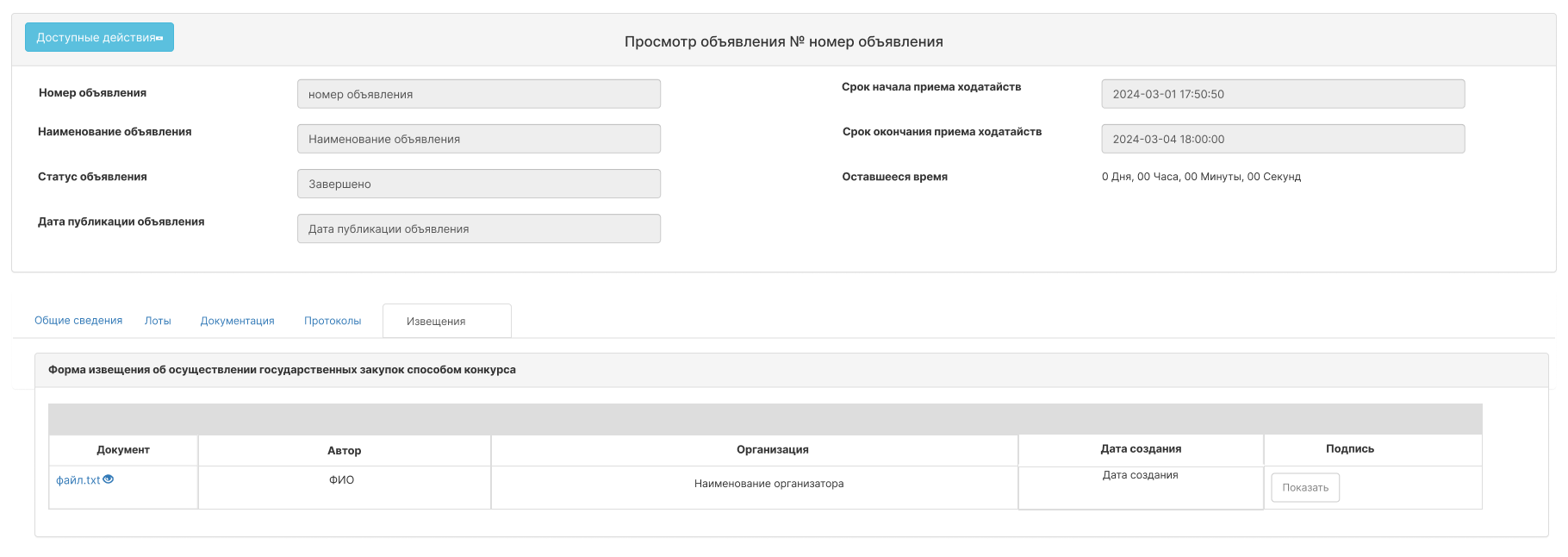Click the start date field 2024-03-01 17:50:50
This screenshot has height=557, width=1568.
(x=1283, y=94)
